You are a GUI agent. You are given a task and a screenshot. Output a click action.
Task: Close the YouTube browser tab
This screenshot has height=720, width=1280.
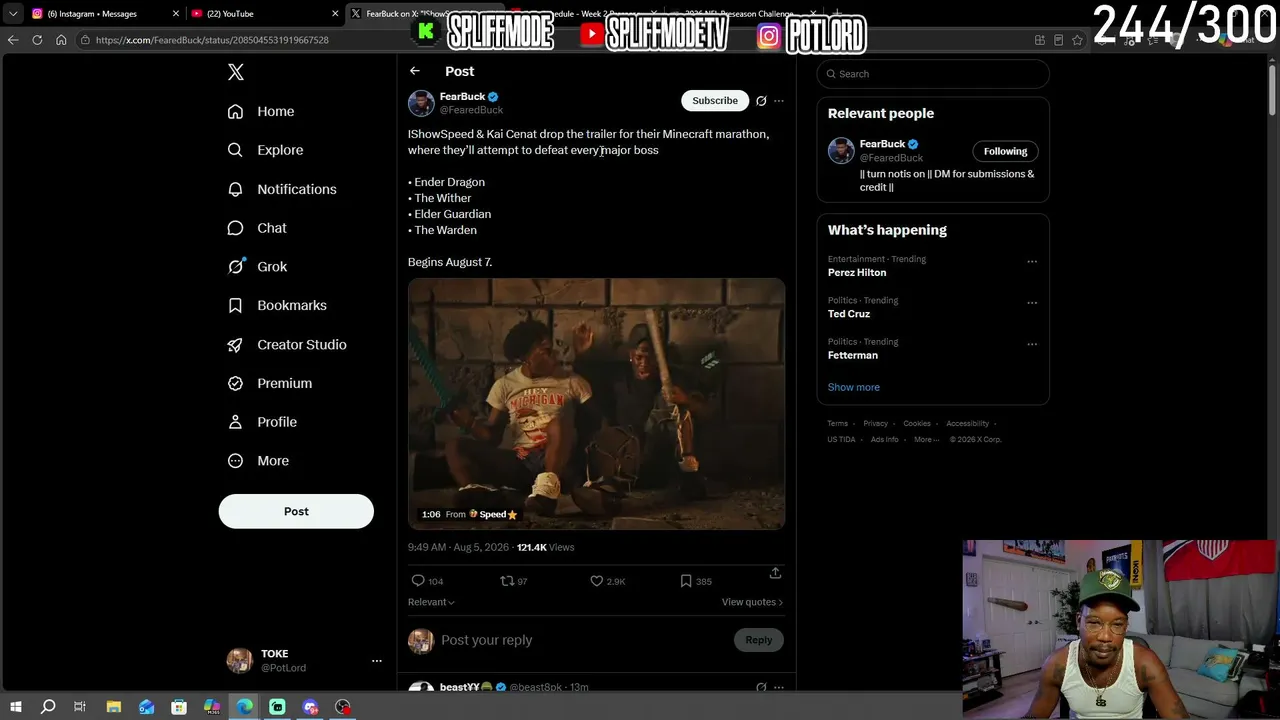click(335, 14)
